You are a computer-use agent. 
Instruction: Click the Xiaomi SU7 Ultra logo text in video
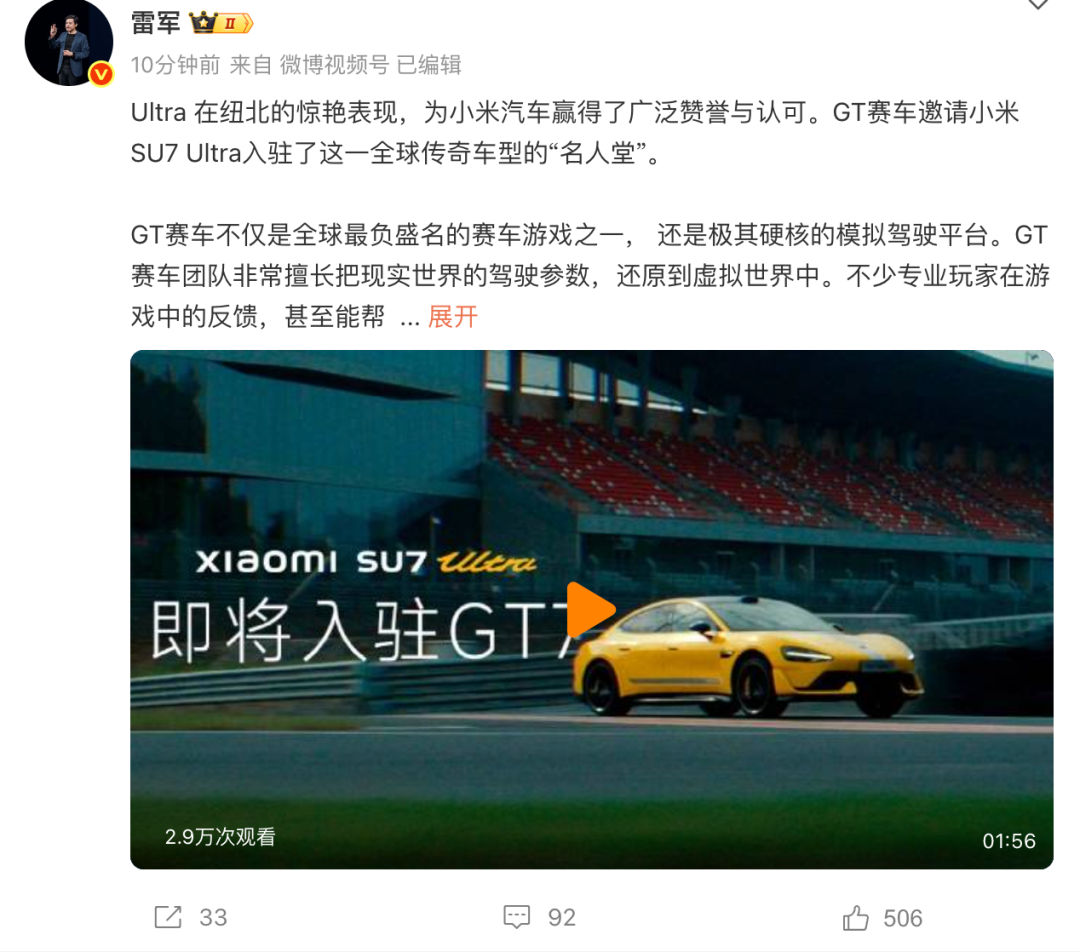[x=366, y=561]
